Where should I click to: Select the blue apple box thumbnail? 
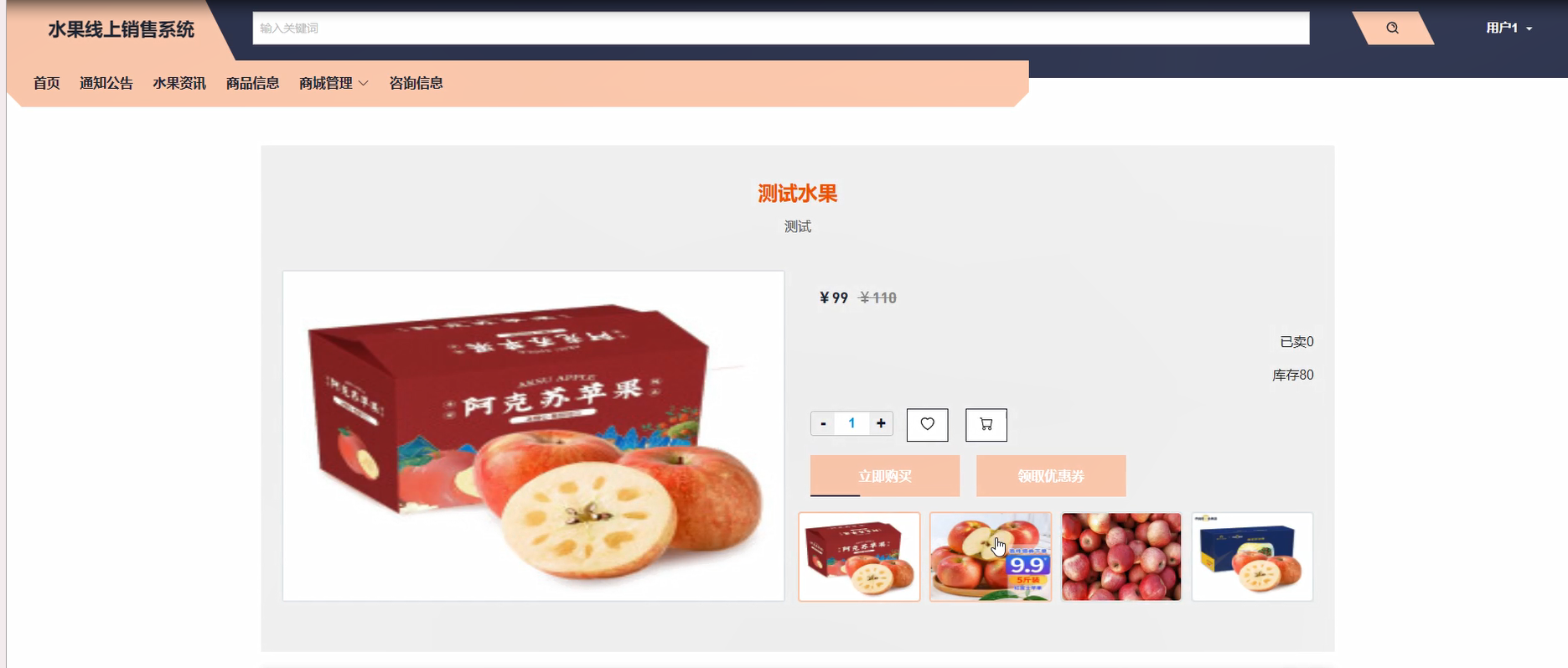click(1252, 557)
